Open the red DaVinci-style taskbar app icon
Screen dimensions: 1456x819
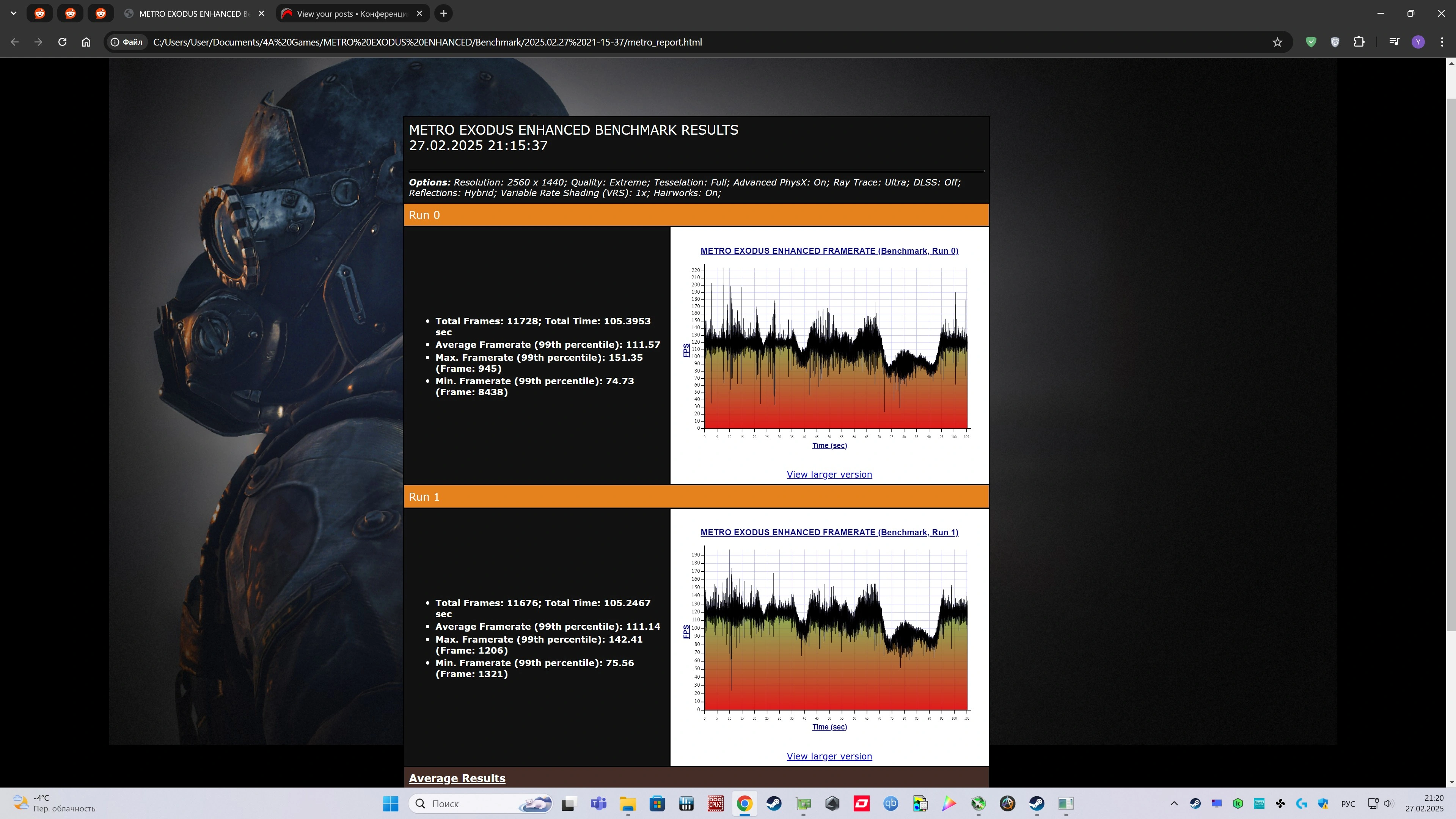pyautogui.click(x=861, y=804)
